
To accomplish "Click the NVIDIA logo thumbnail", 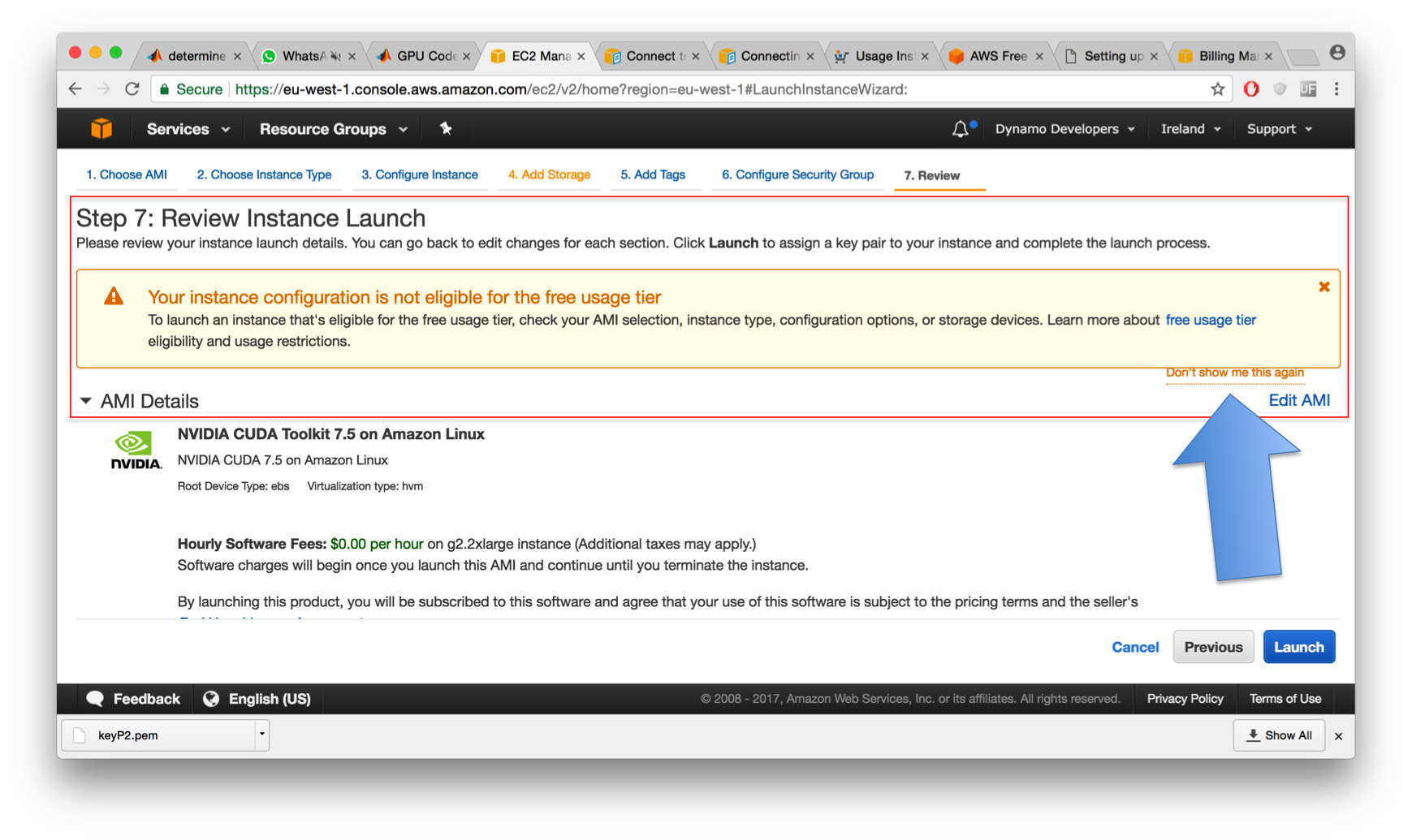I will (136, 451).
